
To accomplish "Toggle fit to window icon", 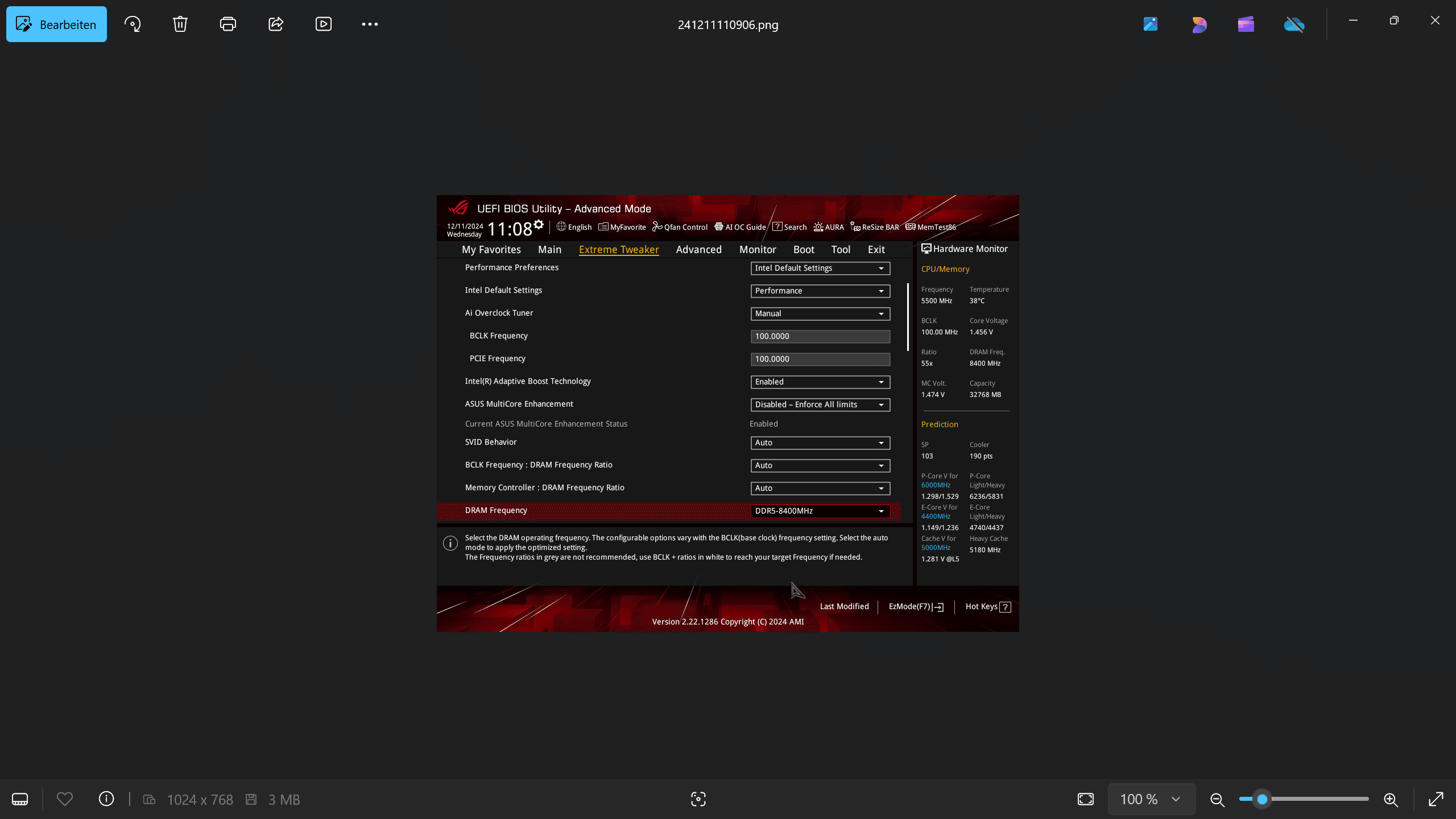I will point(1086,799).
